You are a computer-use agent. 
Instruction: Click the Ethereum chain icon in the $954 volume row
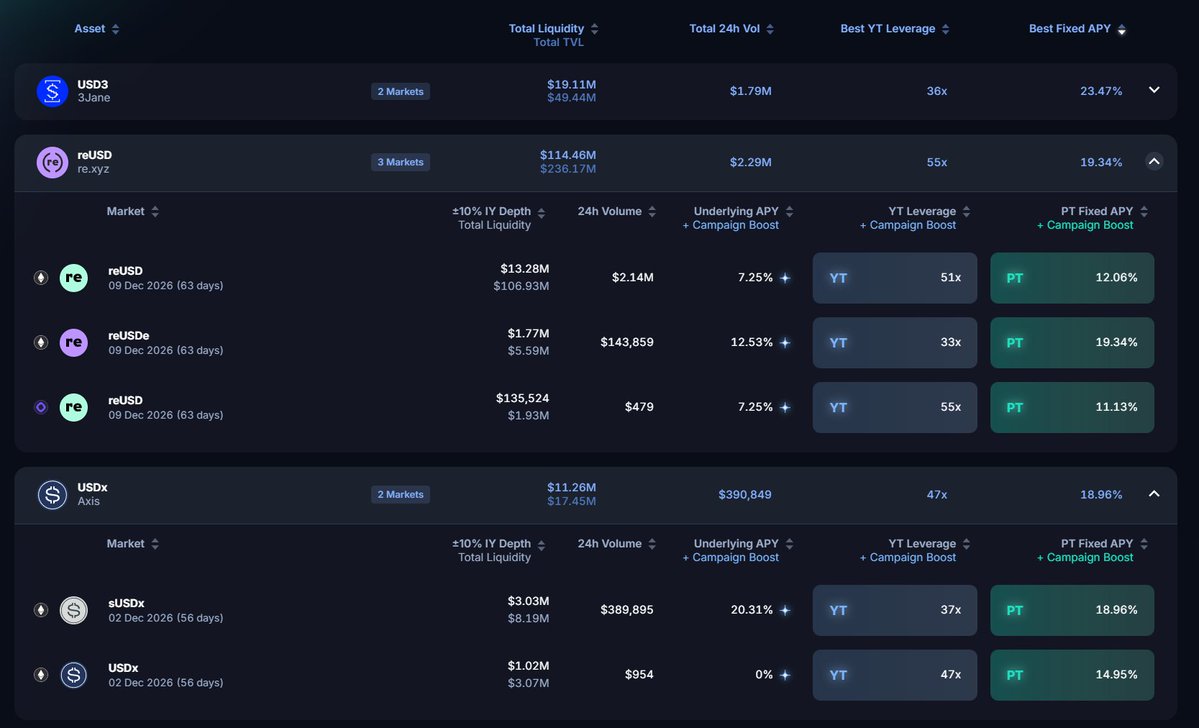(41, 675)
